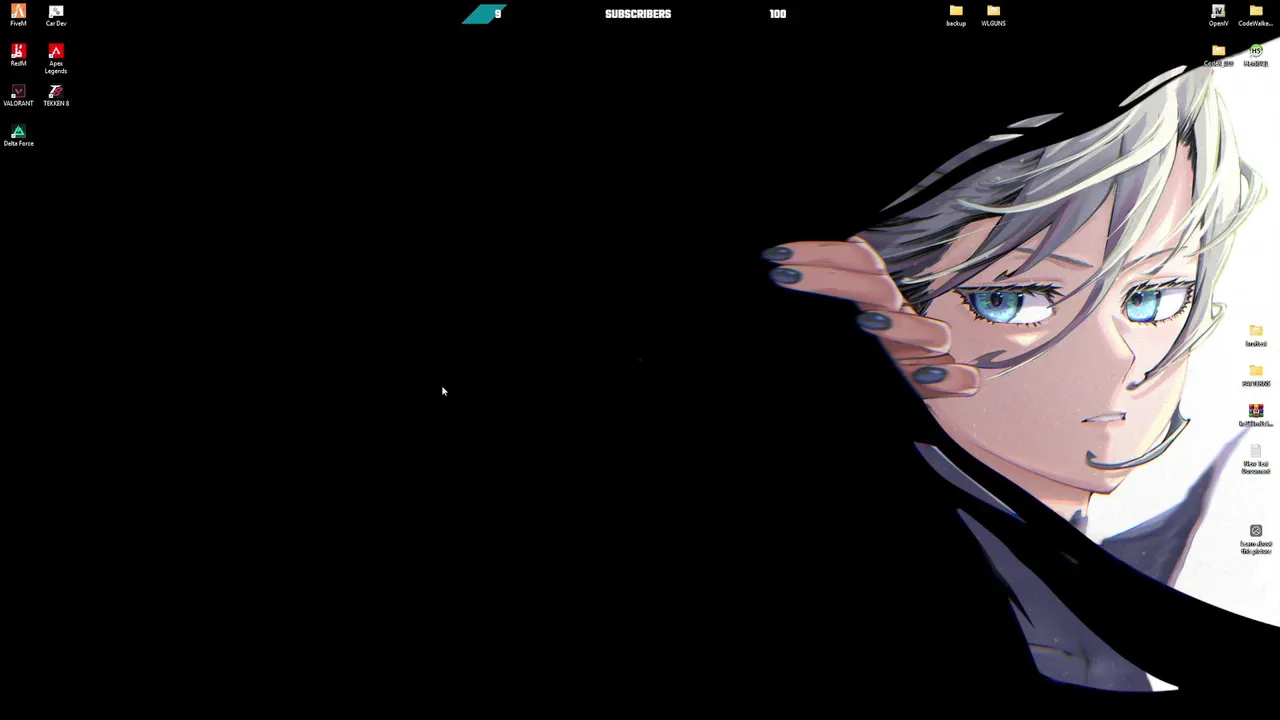Select the OpenIV desktop shortcut
The height and width of the screenshot is (720, 1280).
pos(1218,15)
